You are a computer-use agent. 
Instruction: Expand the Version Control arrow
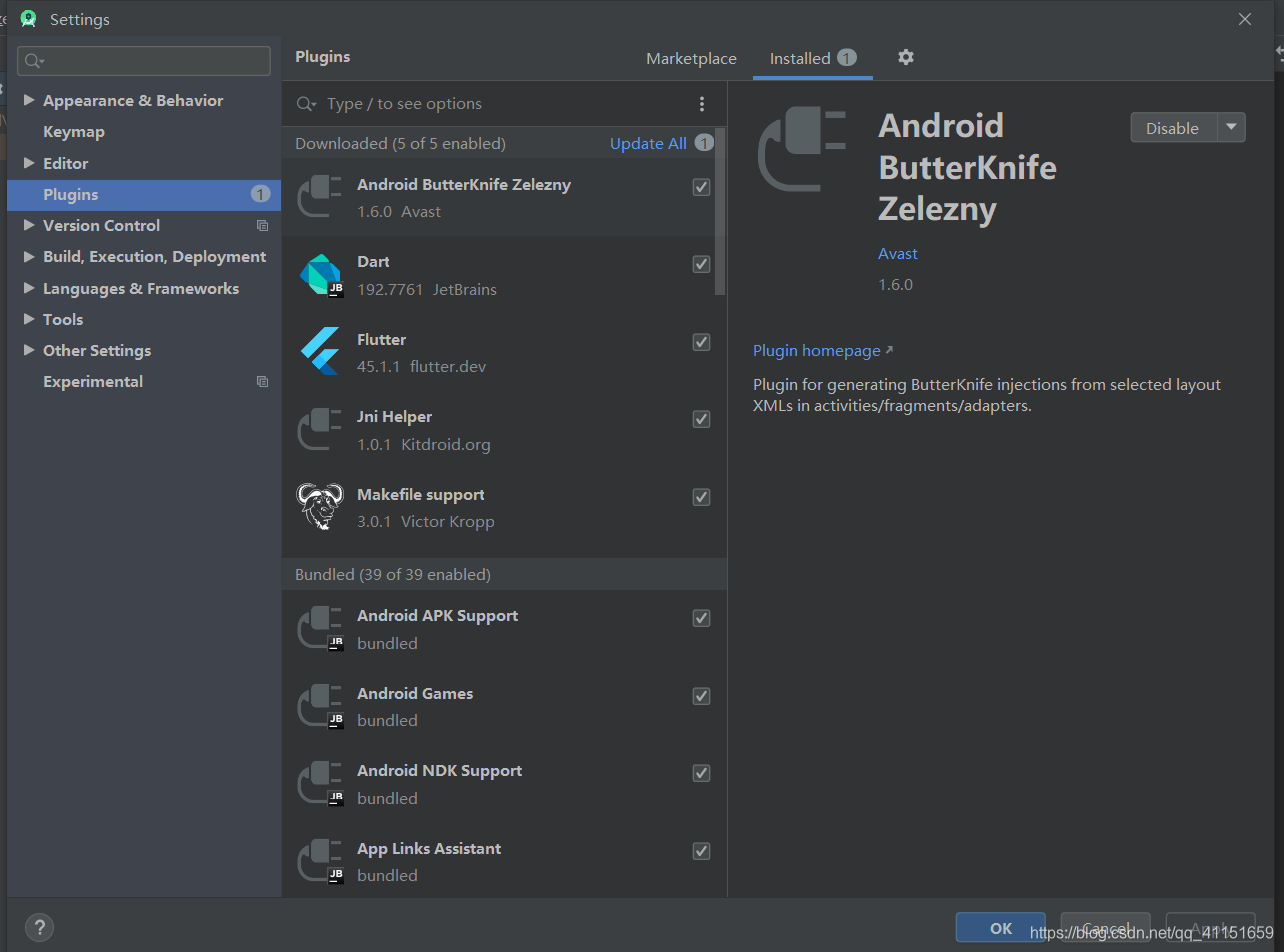click(x=29, y=226)
